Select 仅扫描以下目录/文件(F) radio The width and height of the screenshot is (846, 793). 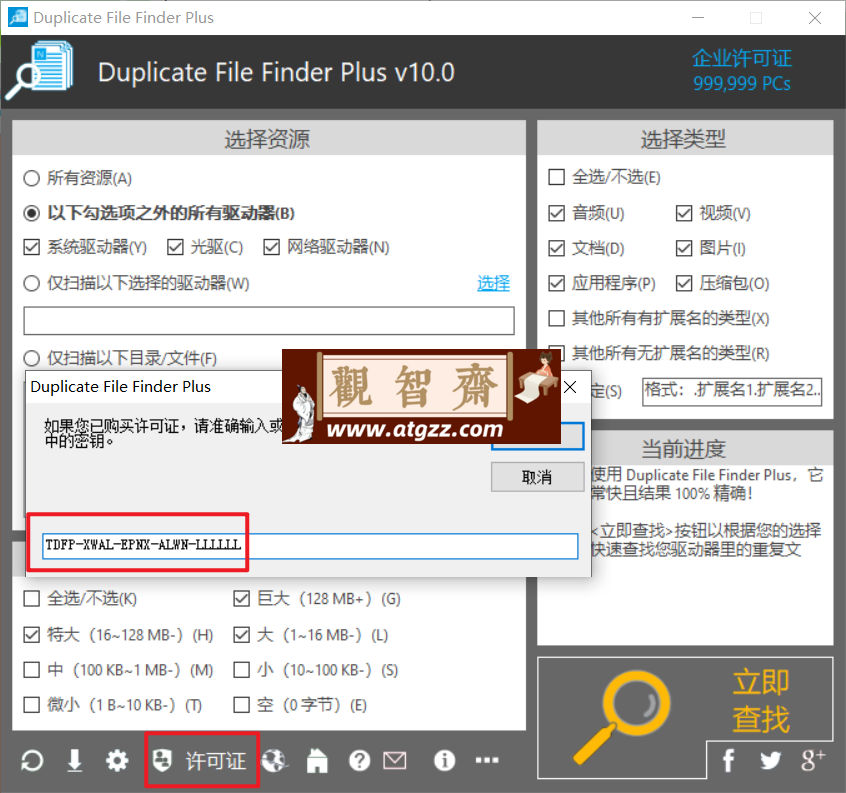(32, 358)
